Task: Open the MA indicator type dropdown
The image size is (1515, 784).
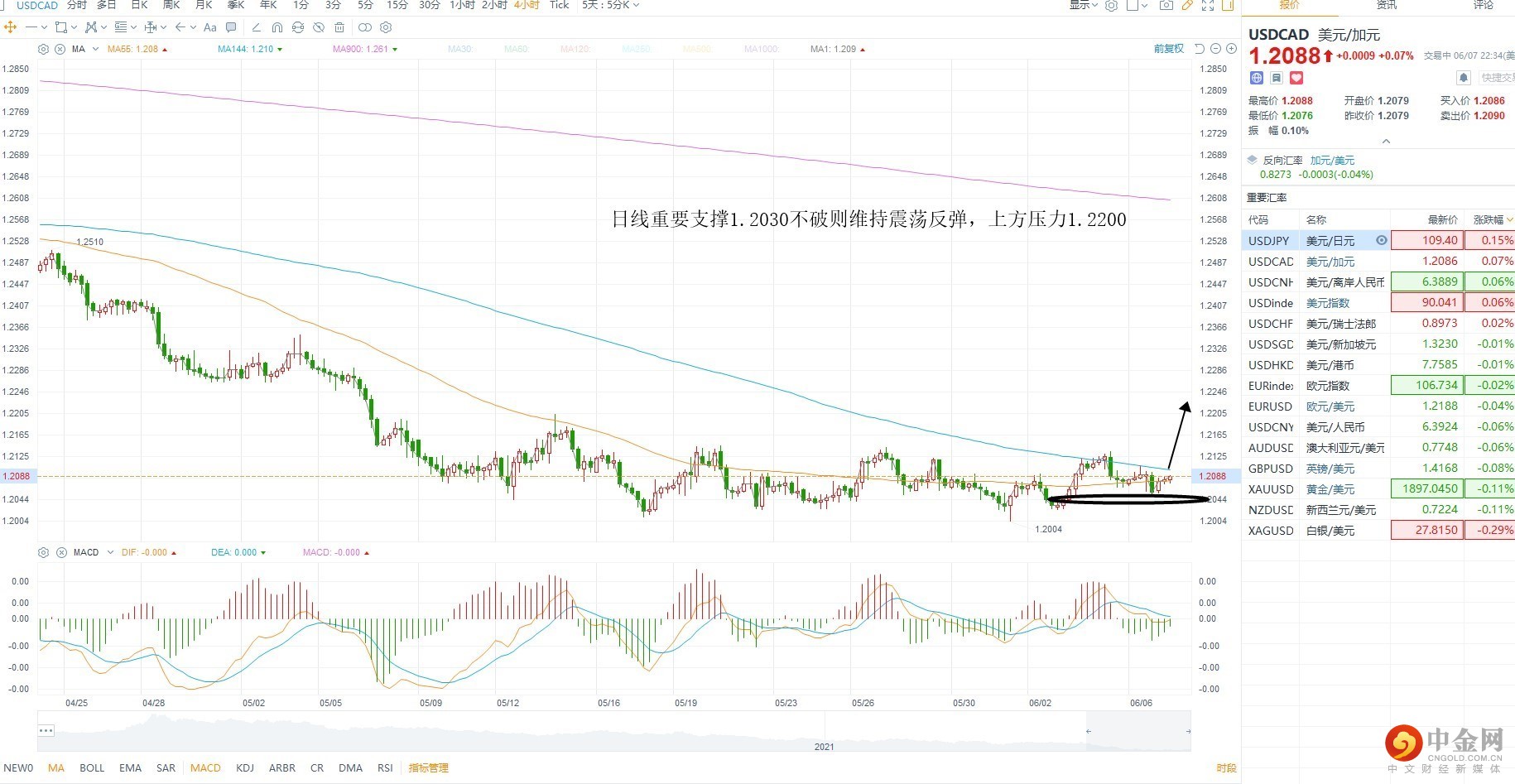Action: 95,49
